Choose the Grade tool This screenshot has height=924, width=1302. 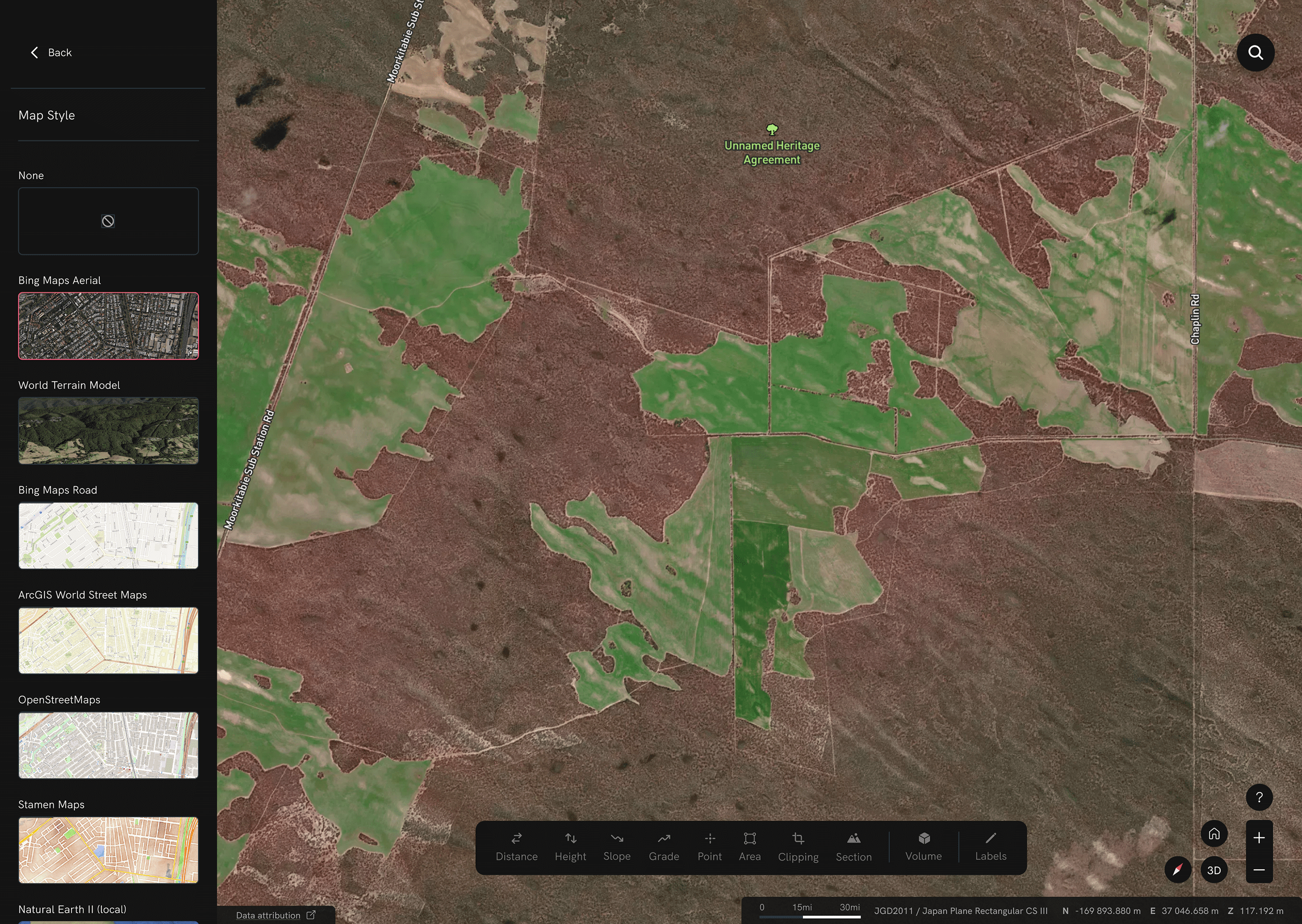(x=663, y=846)
